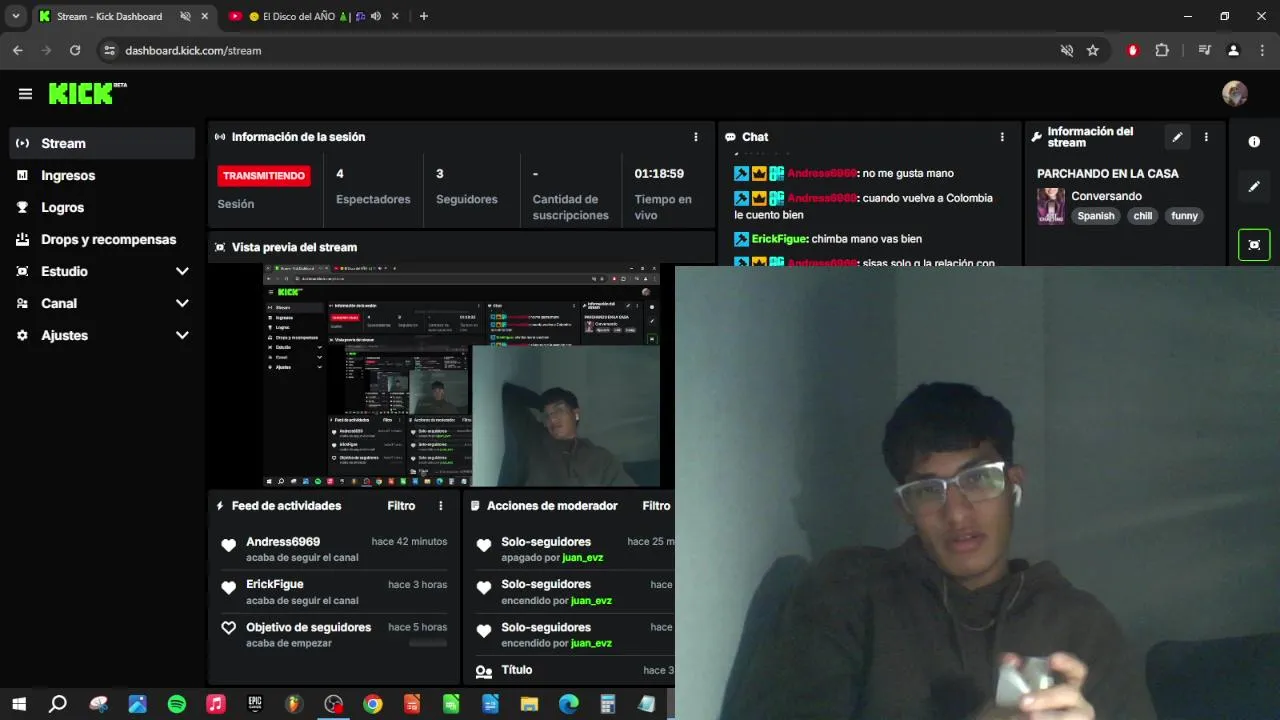Screen dimensions: 1280x720
Task: Click the TRANSMITIENDO live badge
Action: tap(264, 176)
